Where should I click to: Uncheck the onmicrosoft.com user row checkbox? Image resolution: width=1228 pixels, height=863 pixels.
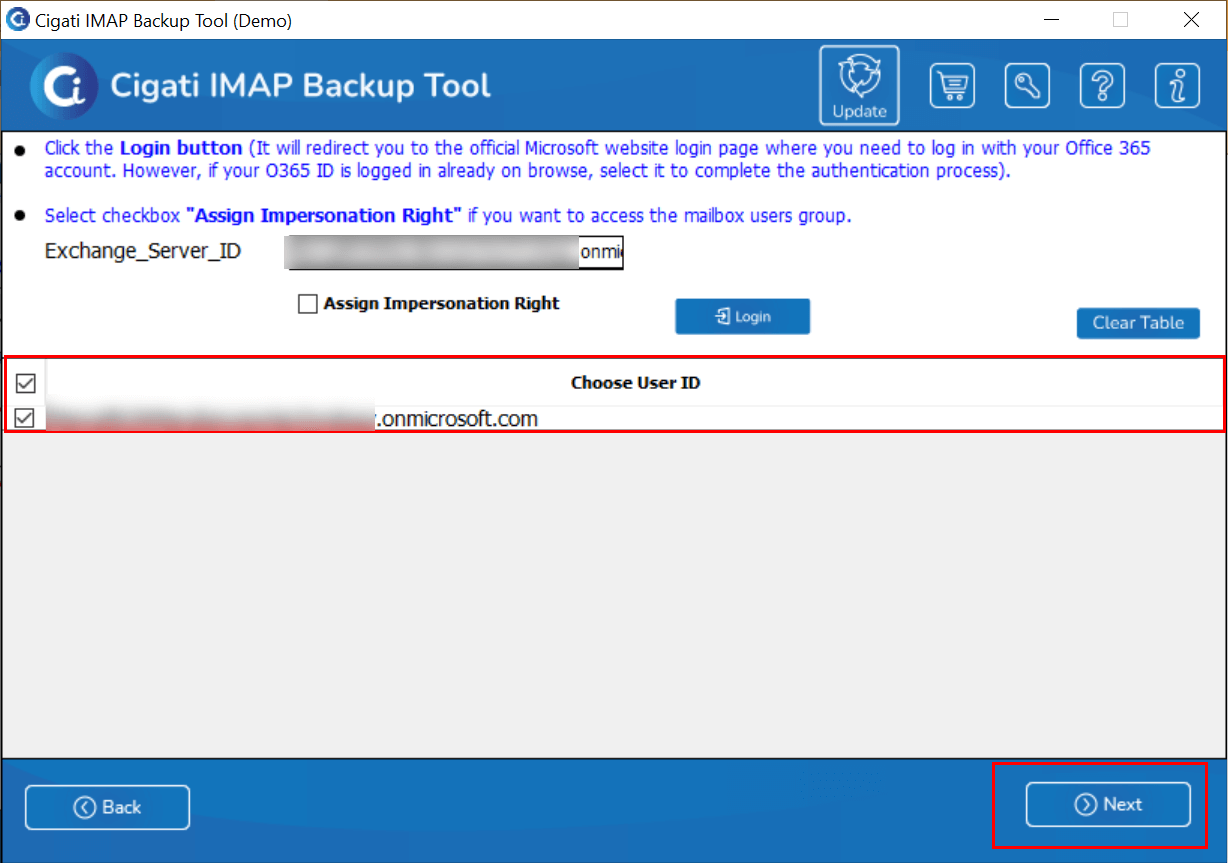(25, 418)
